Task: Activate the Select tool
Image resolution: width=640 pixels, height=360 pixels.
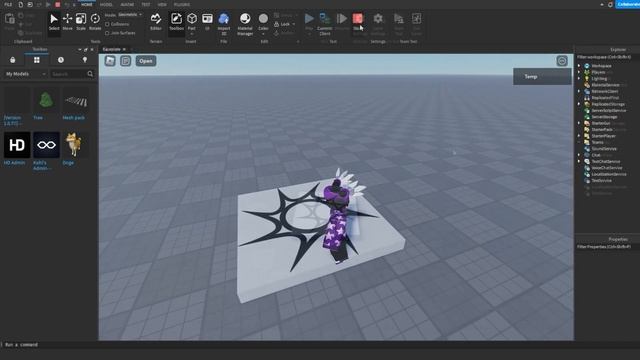Action: pos(54,22)
